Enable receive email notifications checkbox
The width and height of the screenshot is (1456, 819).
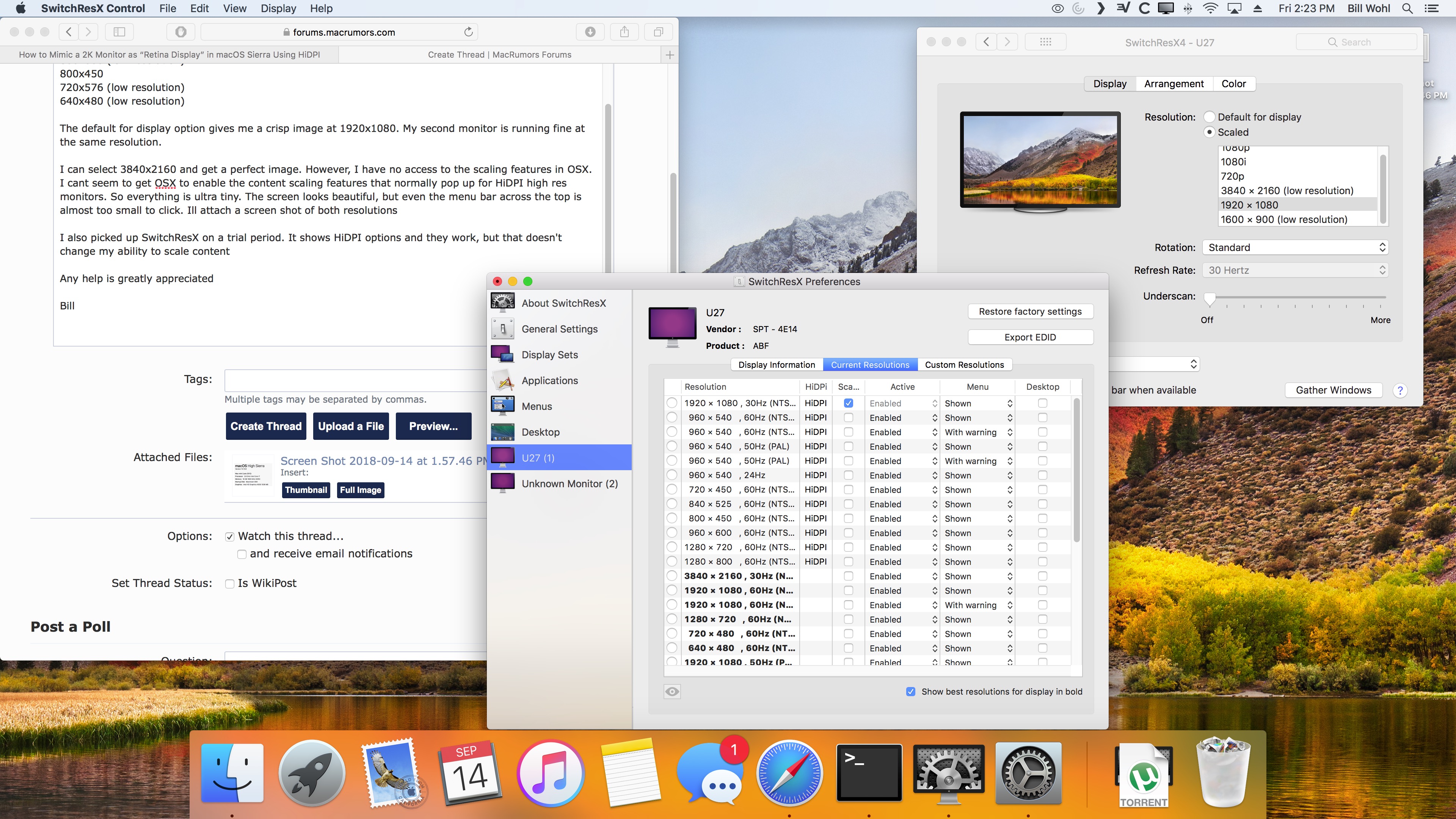click(242, 554)
